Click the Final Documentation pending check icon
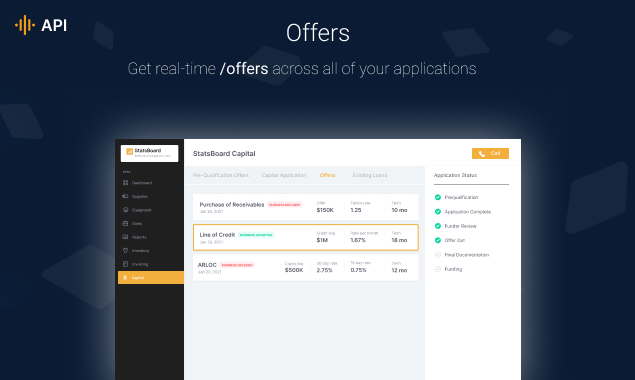Screen dimensions: 635x380 pyautogui.click(x=438, y=255)
